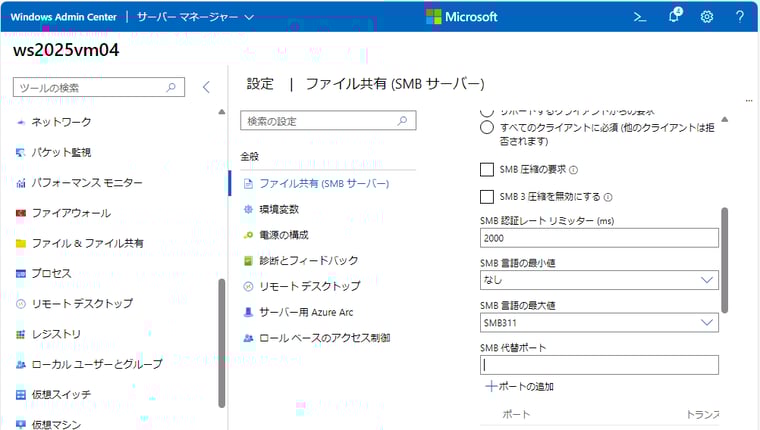Click the tools list scrollbar thumb
760x430 pixels.
[x=222, y=343]
